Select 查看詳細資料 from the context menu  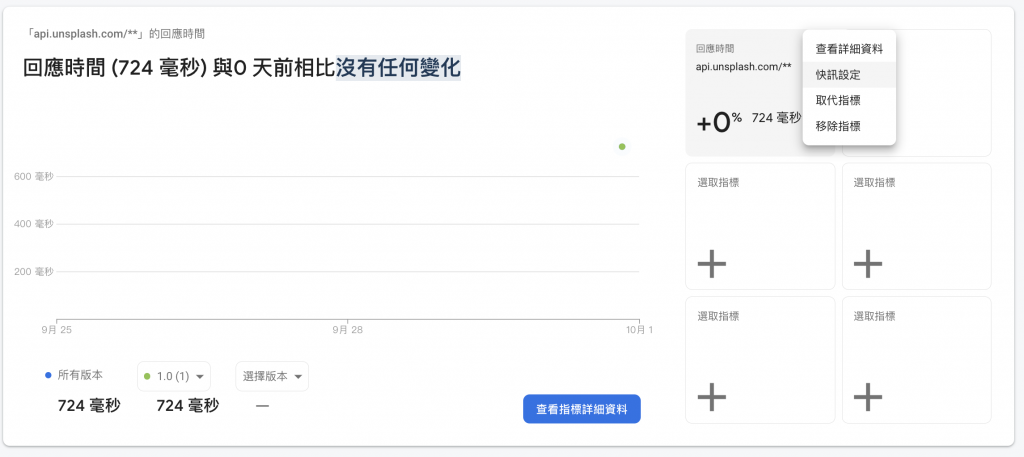[848, 48]
